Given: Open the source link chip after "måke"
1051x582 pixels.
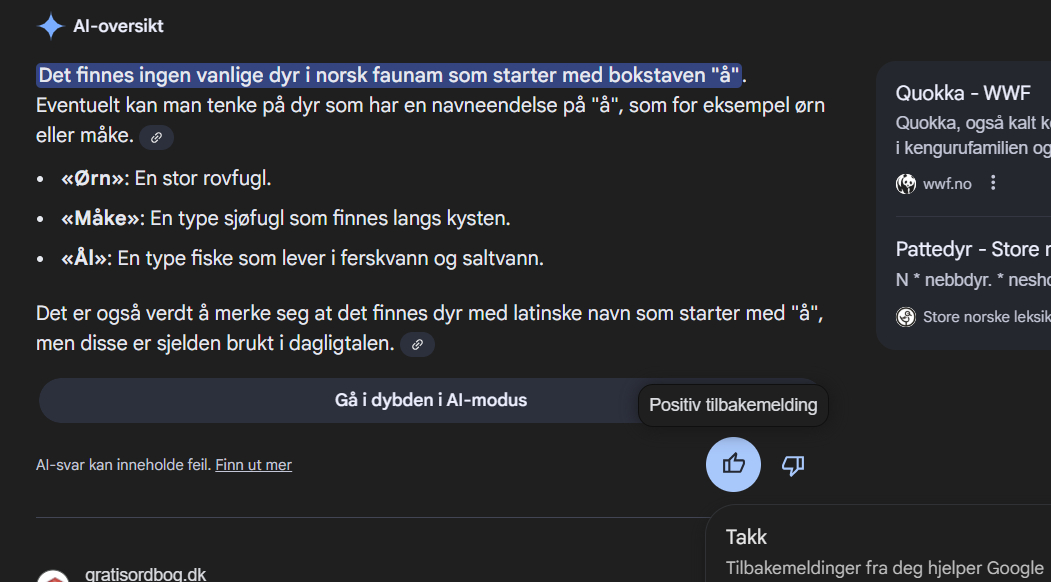Looking at the screenshot, I should coord(156,137).
